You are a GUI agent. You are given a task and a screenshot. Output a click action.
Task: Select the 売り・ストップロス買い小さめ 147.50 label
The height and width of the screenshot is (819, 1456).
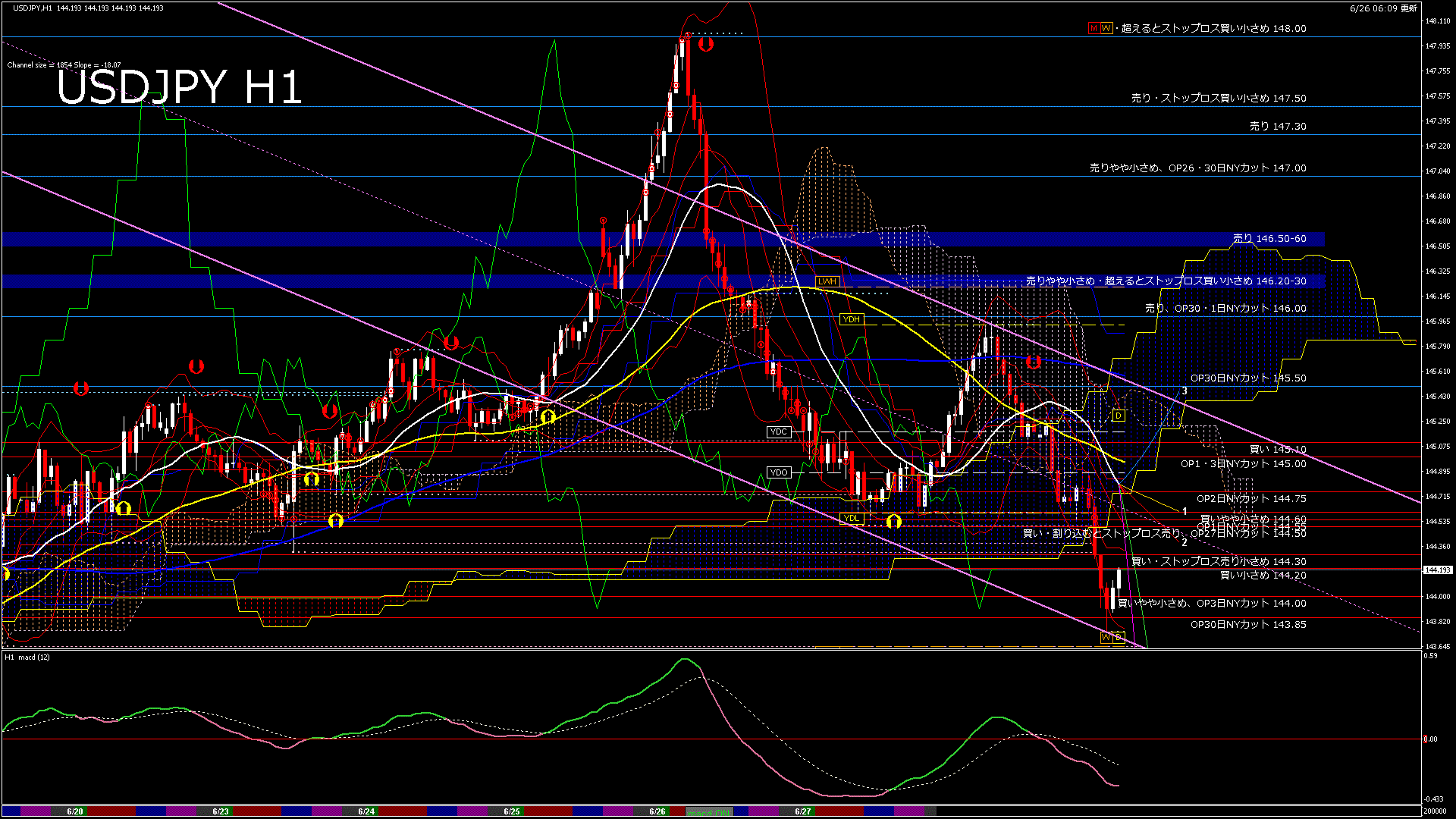[x=1219, y=98]
